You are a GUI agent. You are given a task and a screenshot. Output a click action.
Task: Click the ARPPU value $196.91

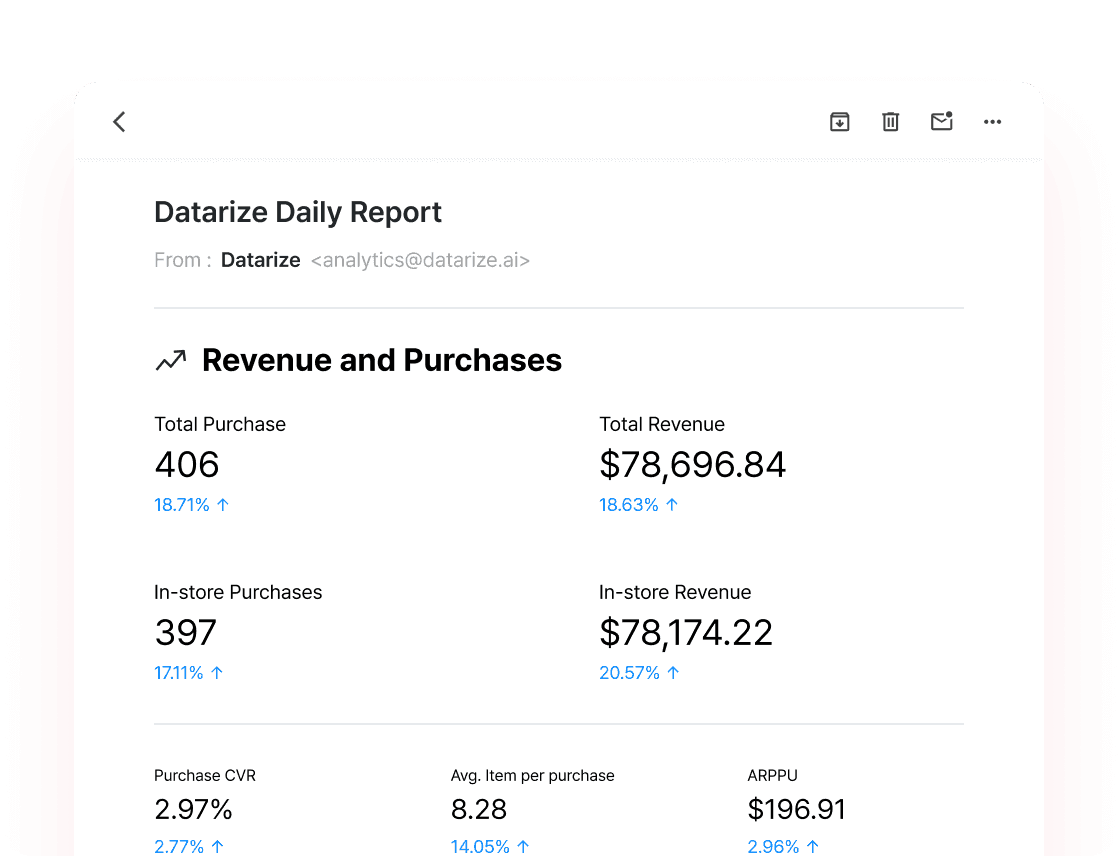796,810
